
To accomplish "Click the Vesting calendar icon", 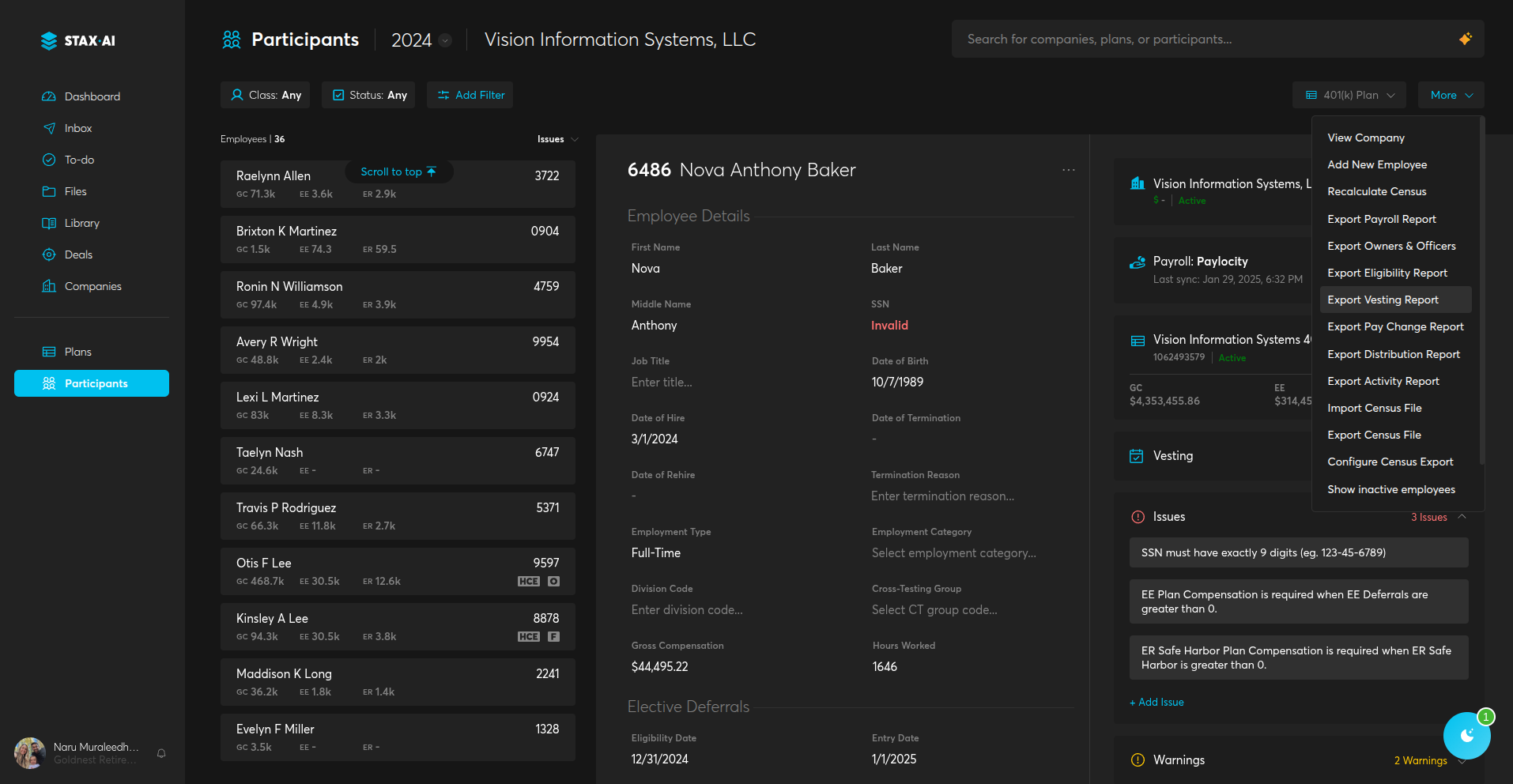I will [1137, 456].
